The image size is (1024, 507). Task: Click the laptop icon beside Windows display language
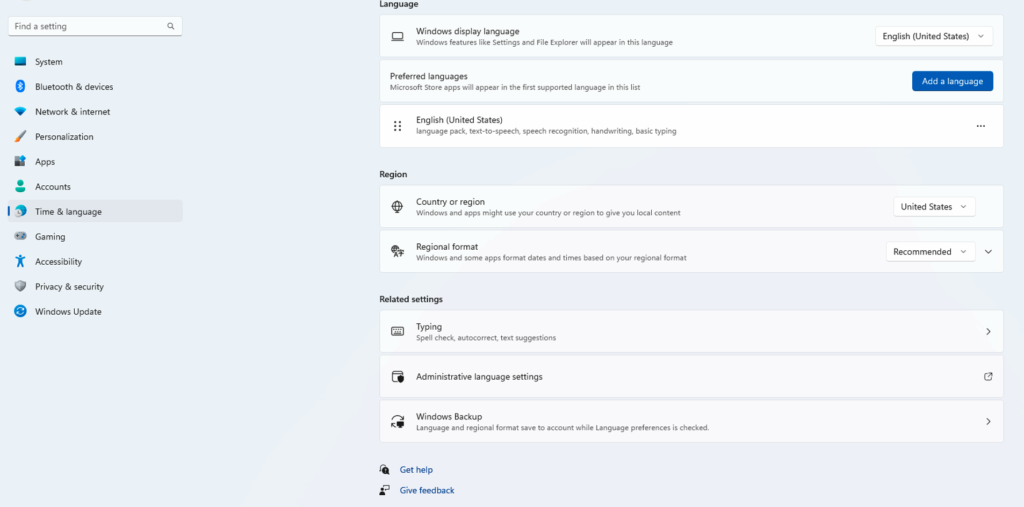[x=397, y=36]
